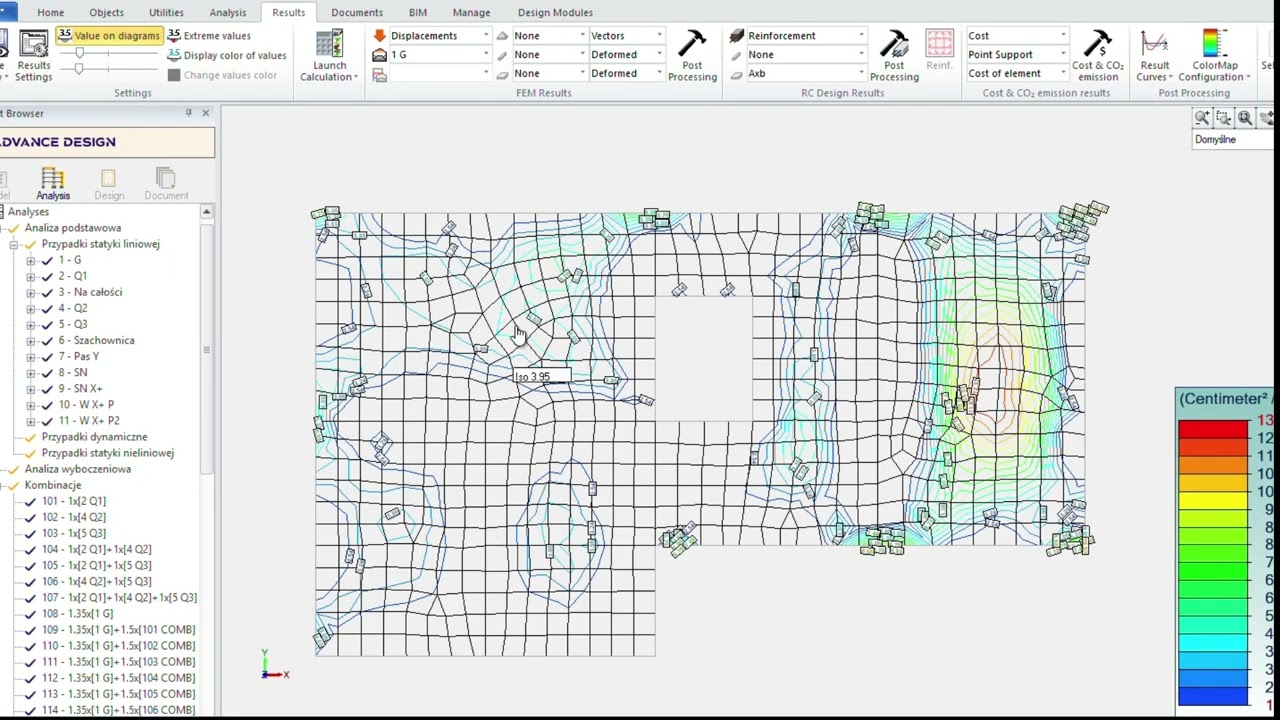
Task: Select Kombinacje tree item
Action: [x=53, y=485]
